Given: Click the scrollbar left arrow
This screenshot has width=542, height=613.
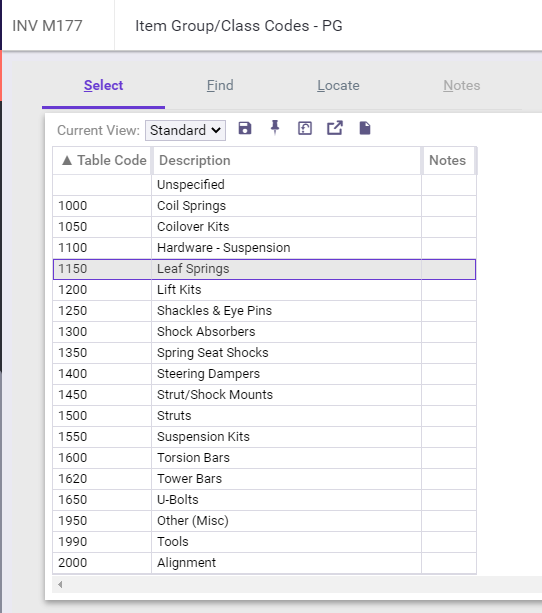Looking at the screenshot, I should coord(60,584).
